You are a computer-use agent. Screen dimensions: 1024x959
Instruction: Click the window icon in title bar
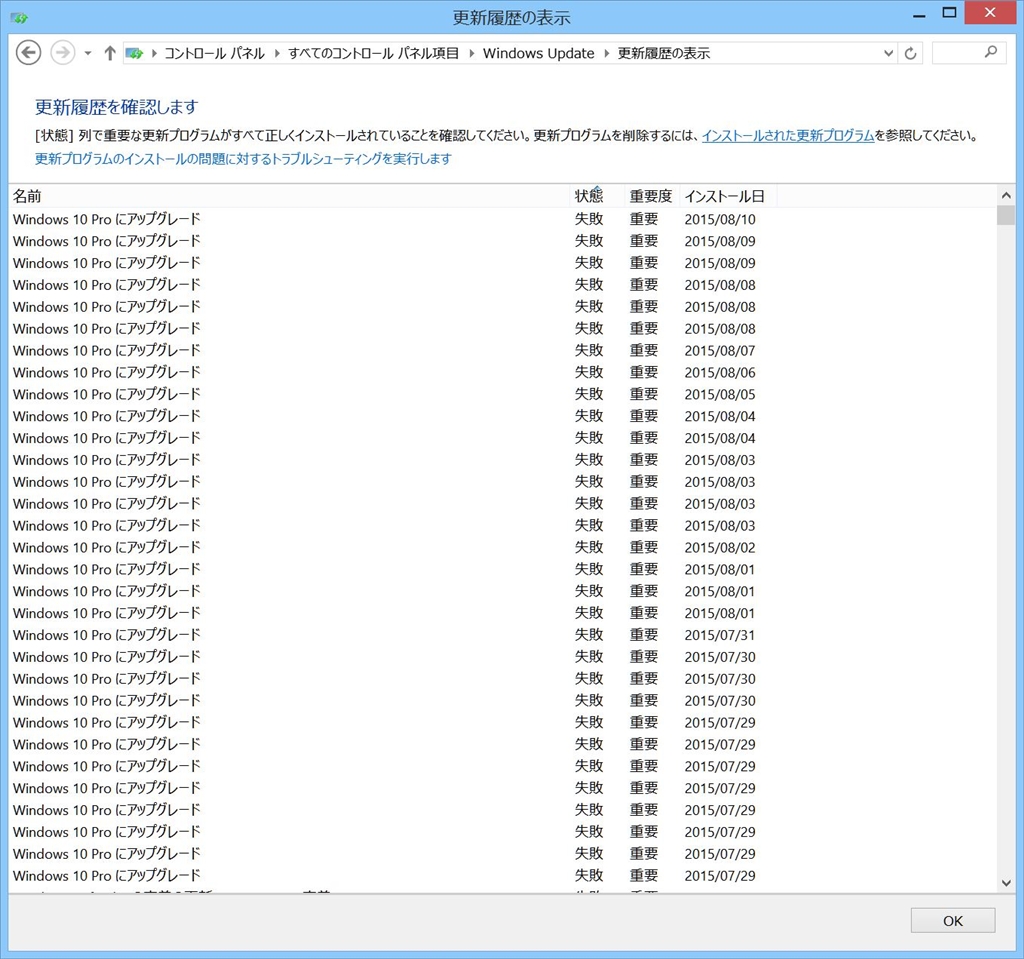point(19,18)
